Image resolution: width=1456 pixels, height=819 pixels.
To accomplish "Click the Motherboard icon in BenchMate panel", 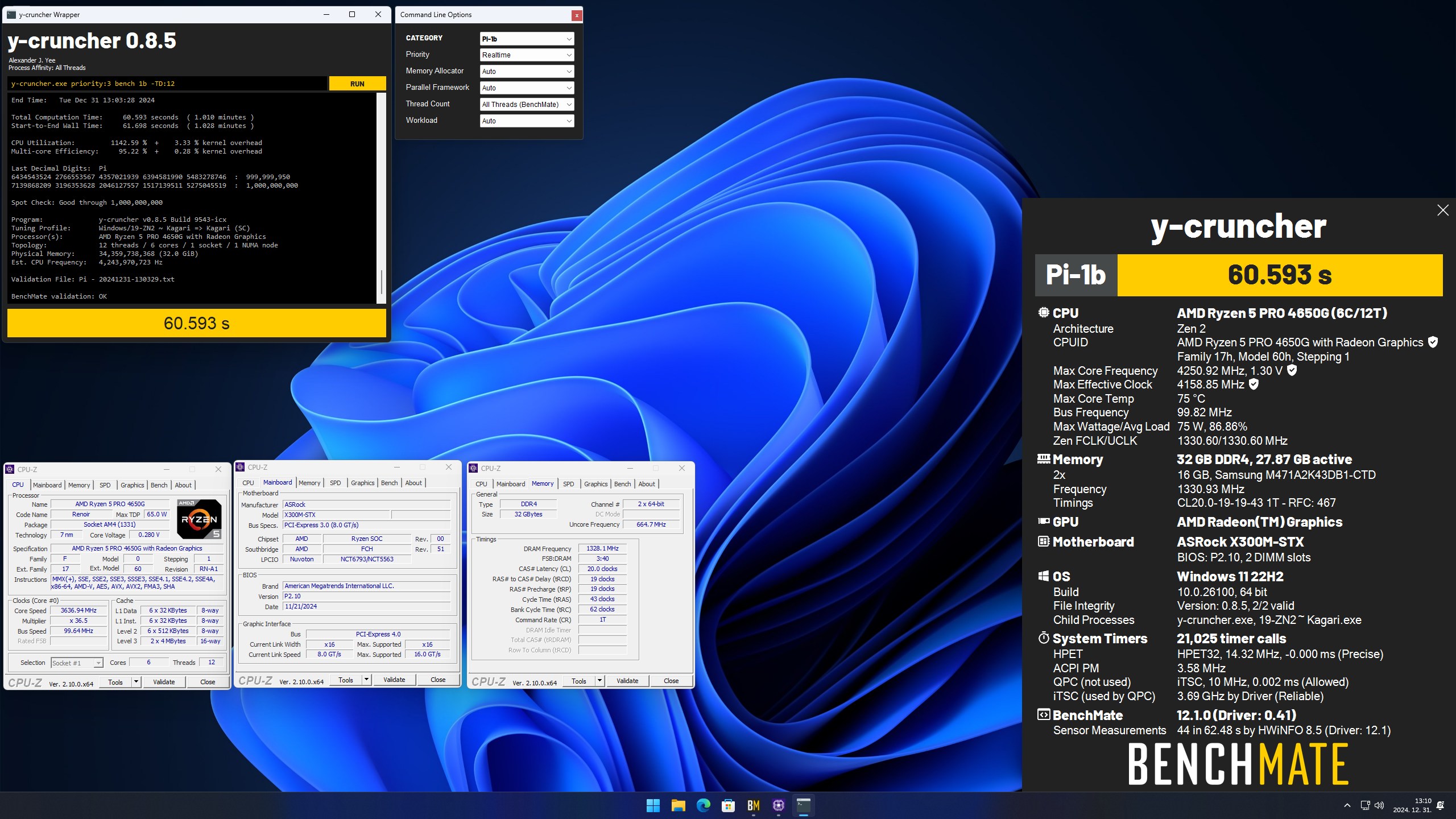I will 1044,541.
